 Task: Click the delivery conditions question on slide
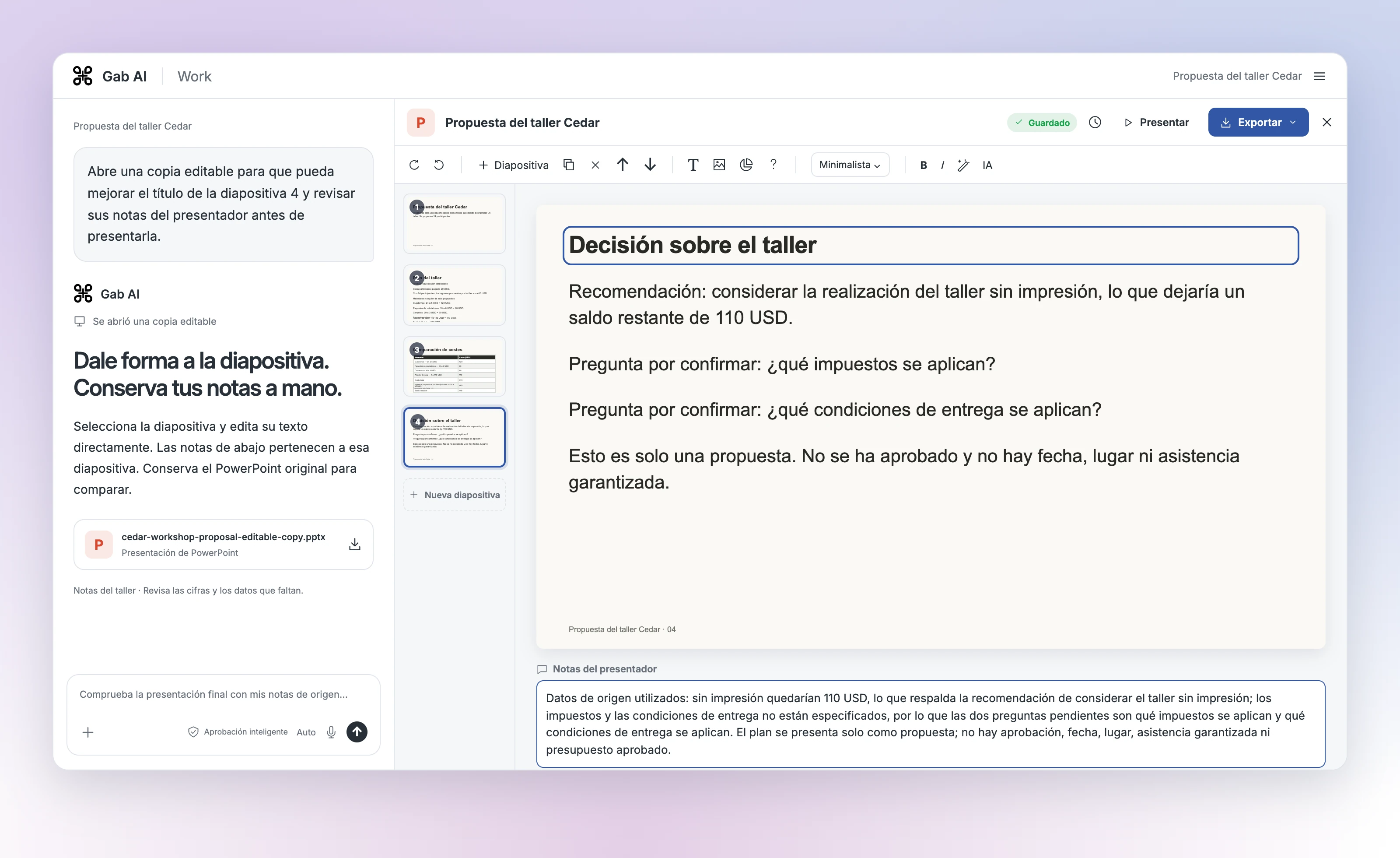coord(835,409)
